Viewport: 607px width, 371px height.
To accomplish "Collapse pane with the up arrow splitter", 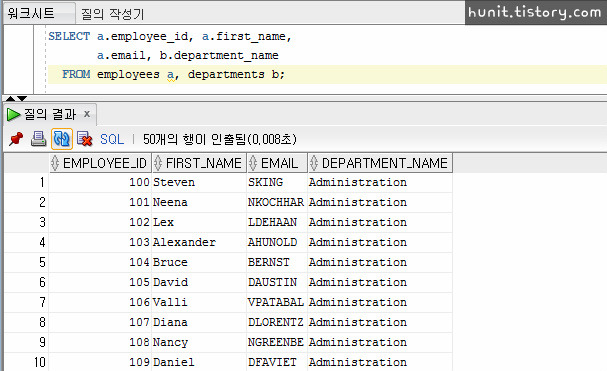I will click(10, 98).
